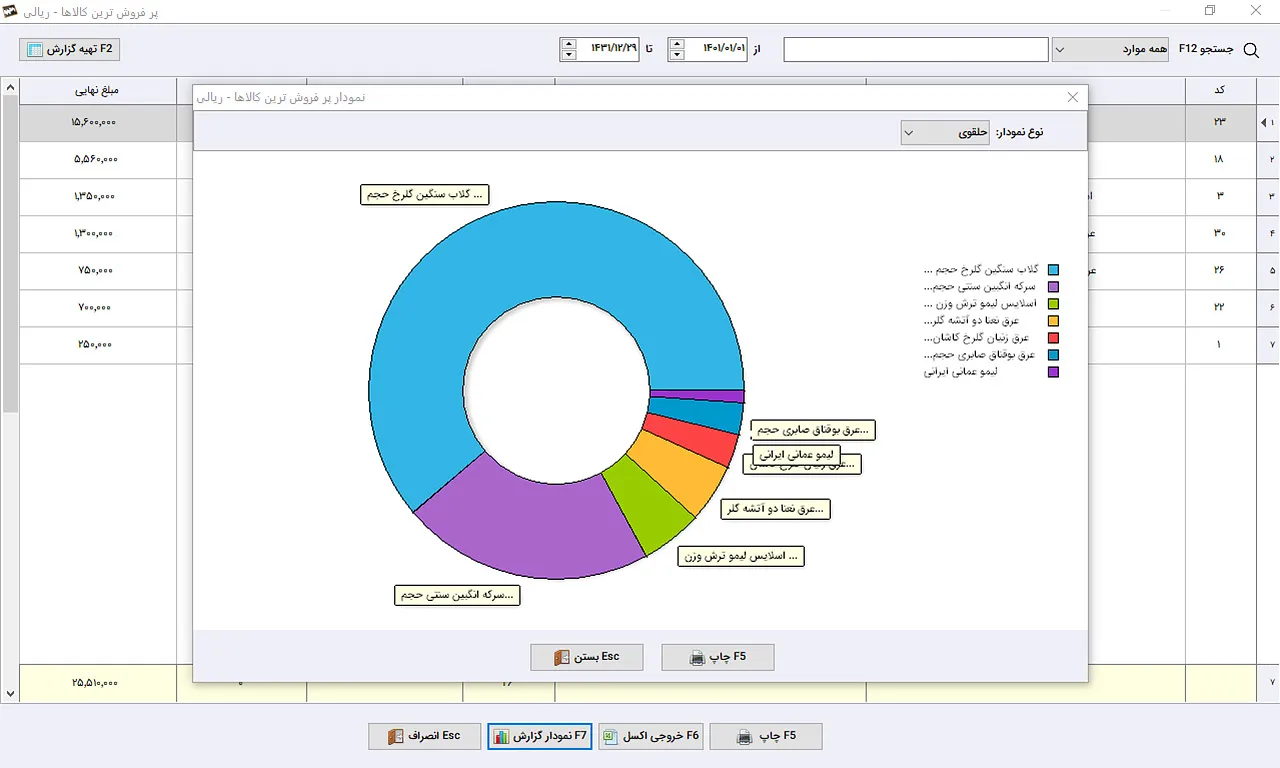The height and width of the screenshot is (768, 1280).
Task: Click the کد column header
Action: point(1219,90)
